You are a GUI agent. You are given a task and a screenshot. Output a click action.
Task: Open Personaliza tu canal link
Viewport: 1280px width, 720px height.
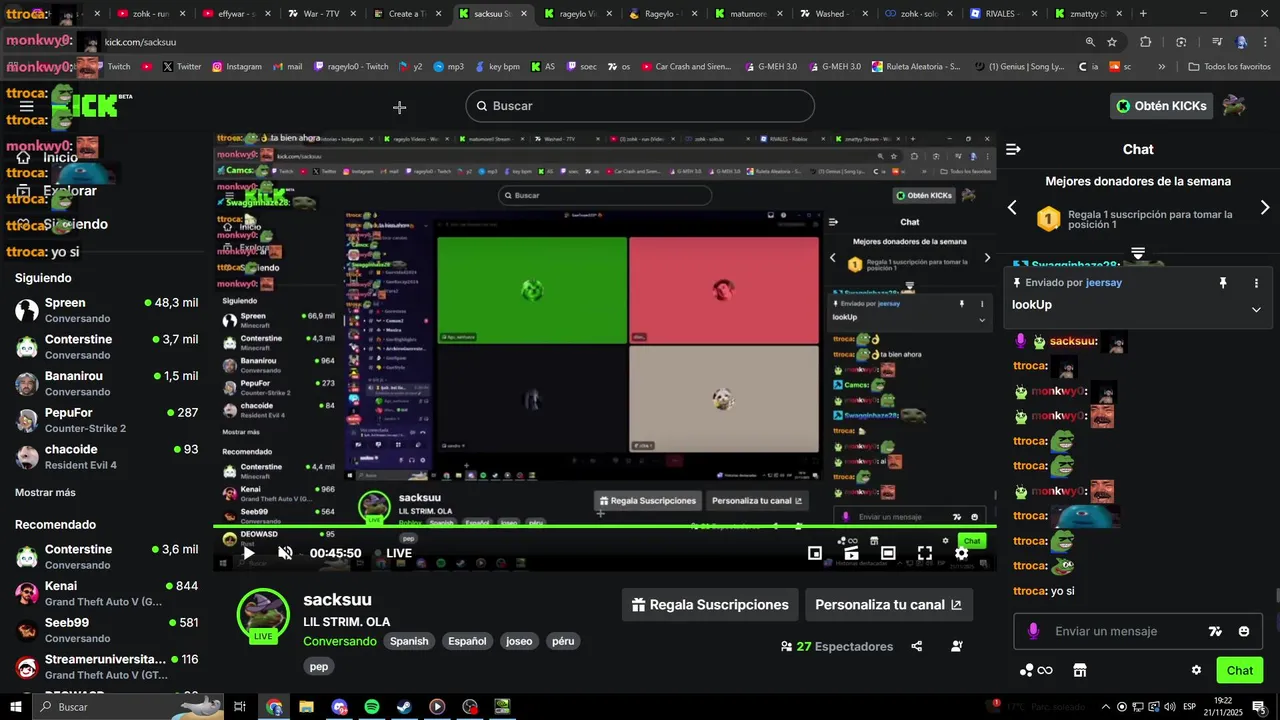point(888,605)
